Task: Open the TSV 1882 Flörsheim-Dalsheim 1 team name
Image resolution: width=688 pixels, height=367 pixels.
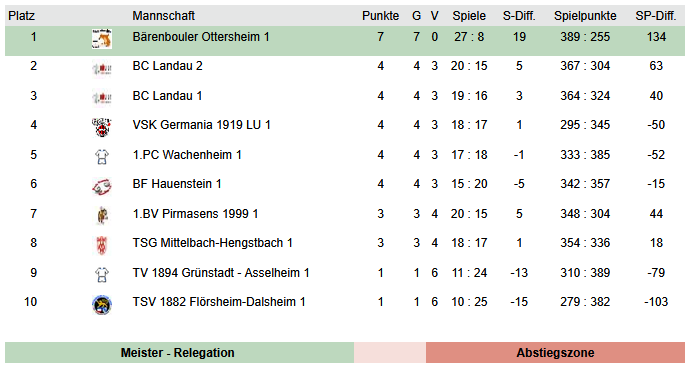Action: click(219, 302)
